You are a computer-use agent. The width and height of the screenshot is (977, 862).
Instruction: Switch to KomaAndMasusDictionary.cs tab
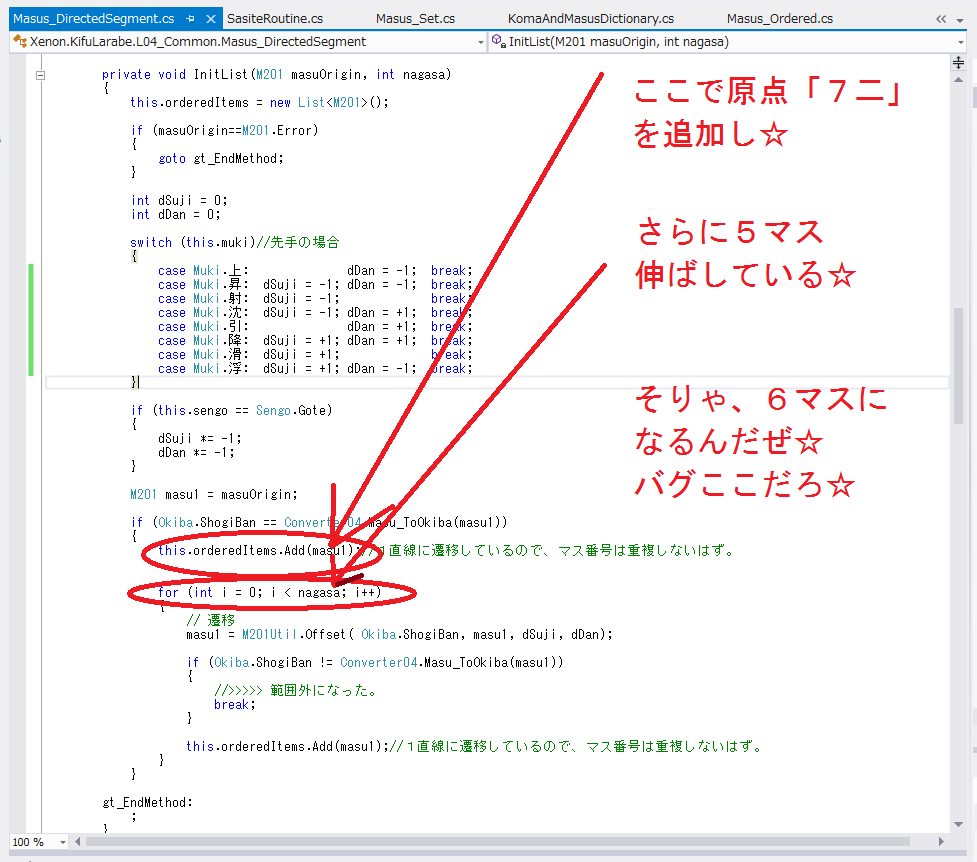[x=591, y=19]
